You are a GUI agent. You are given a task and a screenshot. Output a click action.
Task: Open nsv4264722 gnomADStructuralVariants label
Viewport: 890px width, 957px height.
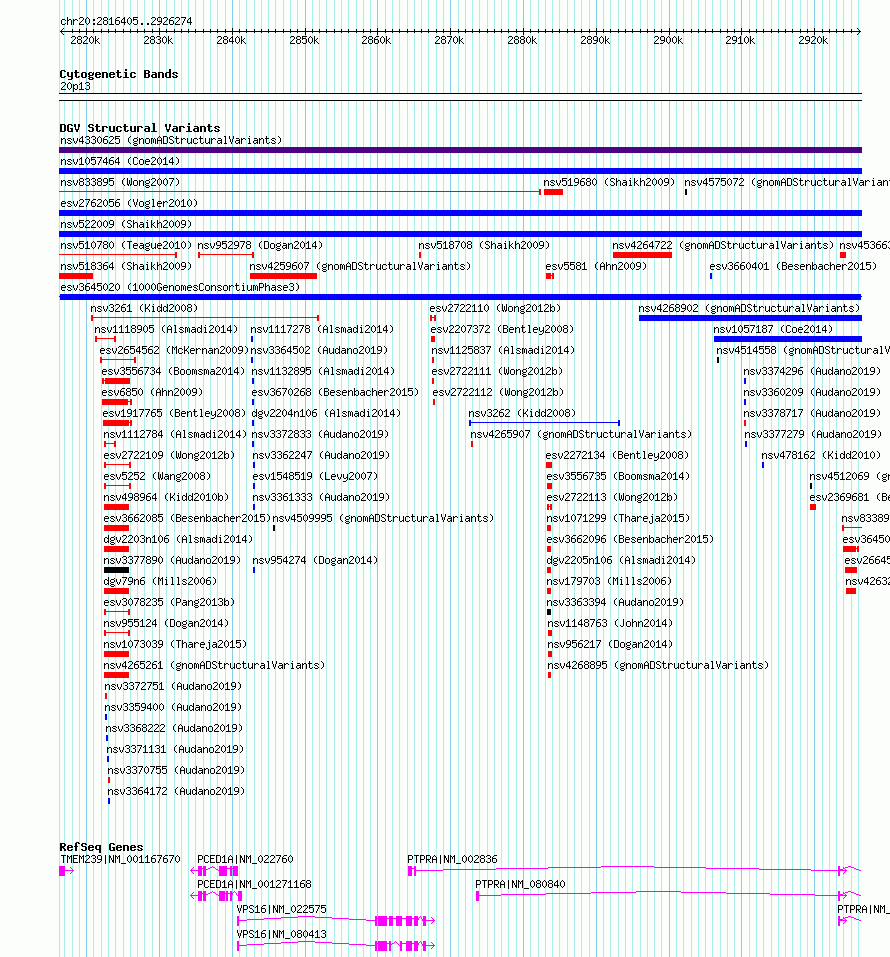point(723,245)
